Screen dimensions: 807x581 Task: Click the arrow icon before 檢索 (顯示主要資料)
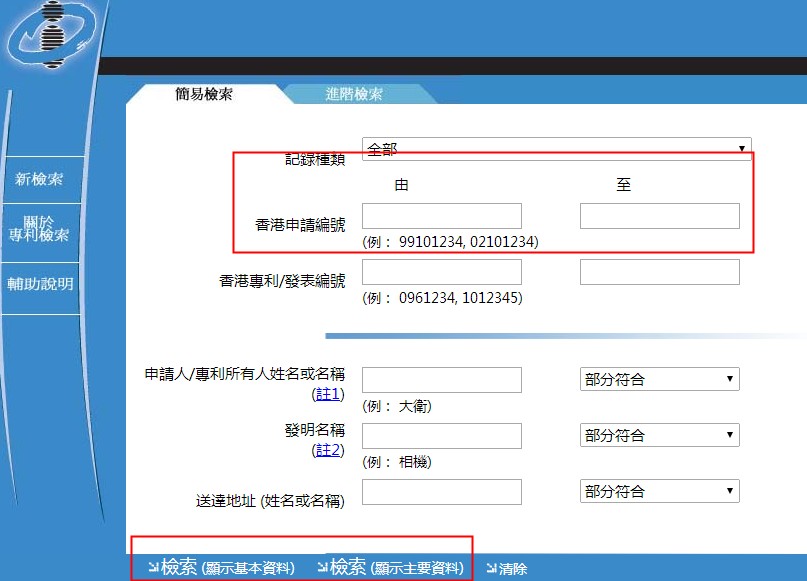coord(323,567)
